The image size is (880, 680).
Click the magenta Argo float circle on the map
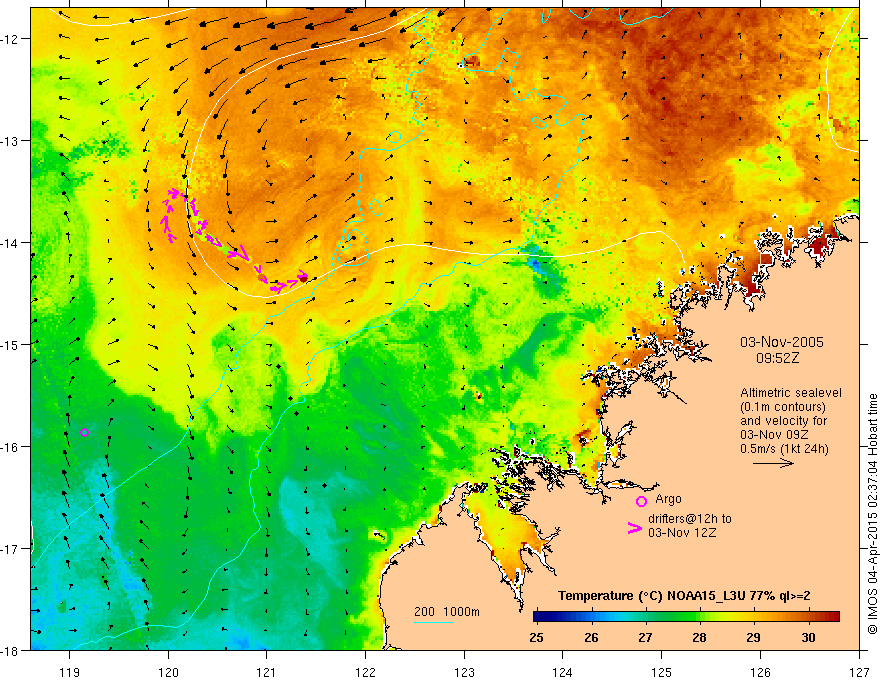[84, 433]
